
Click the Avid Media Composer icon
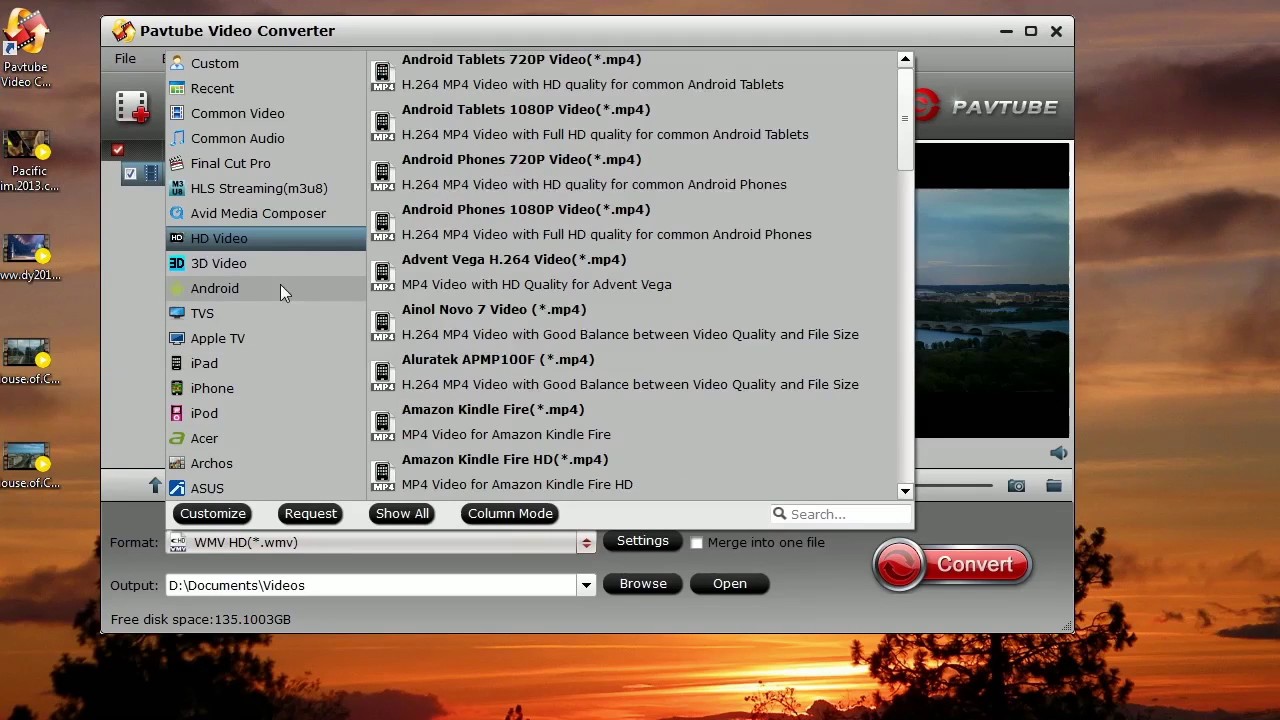(x=177, y=213)
